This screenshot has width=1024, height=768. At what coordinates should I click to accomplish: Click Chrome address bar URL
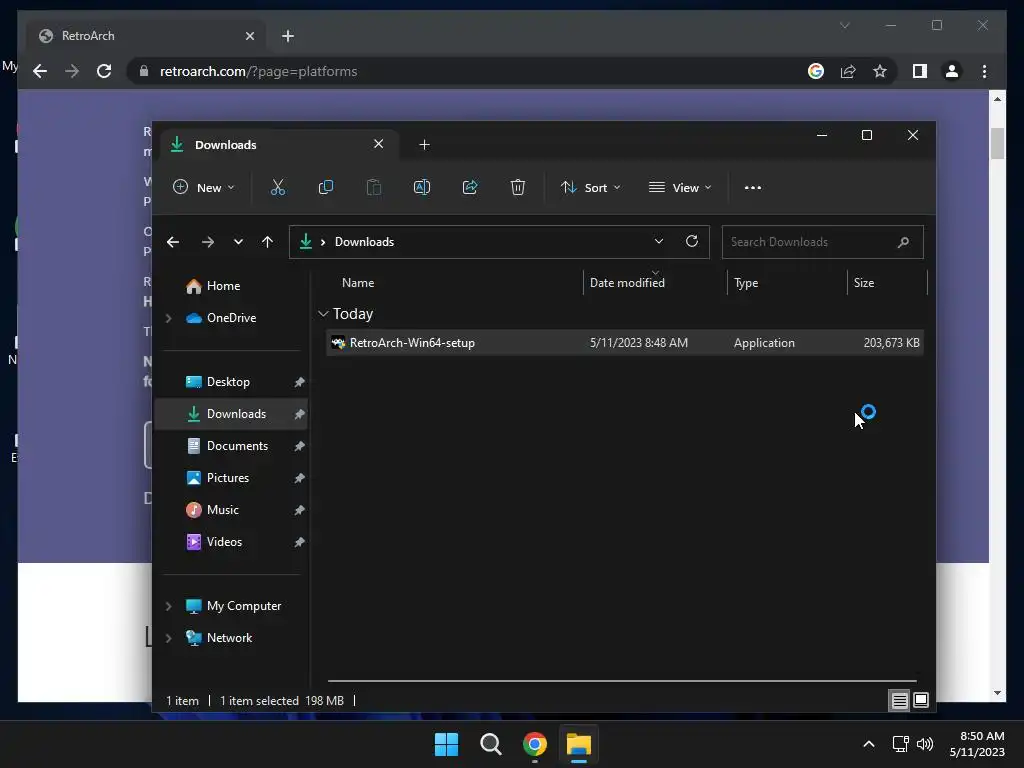[259, 71]
